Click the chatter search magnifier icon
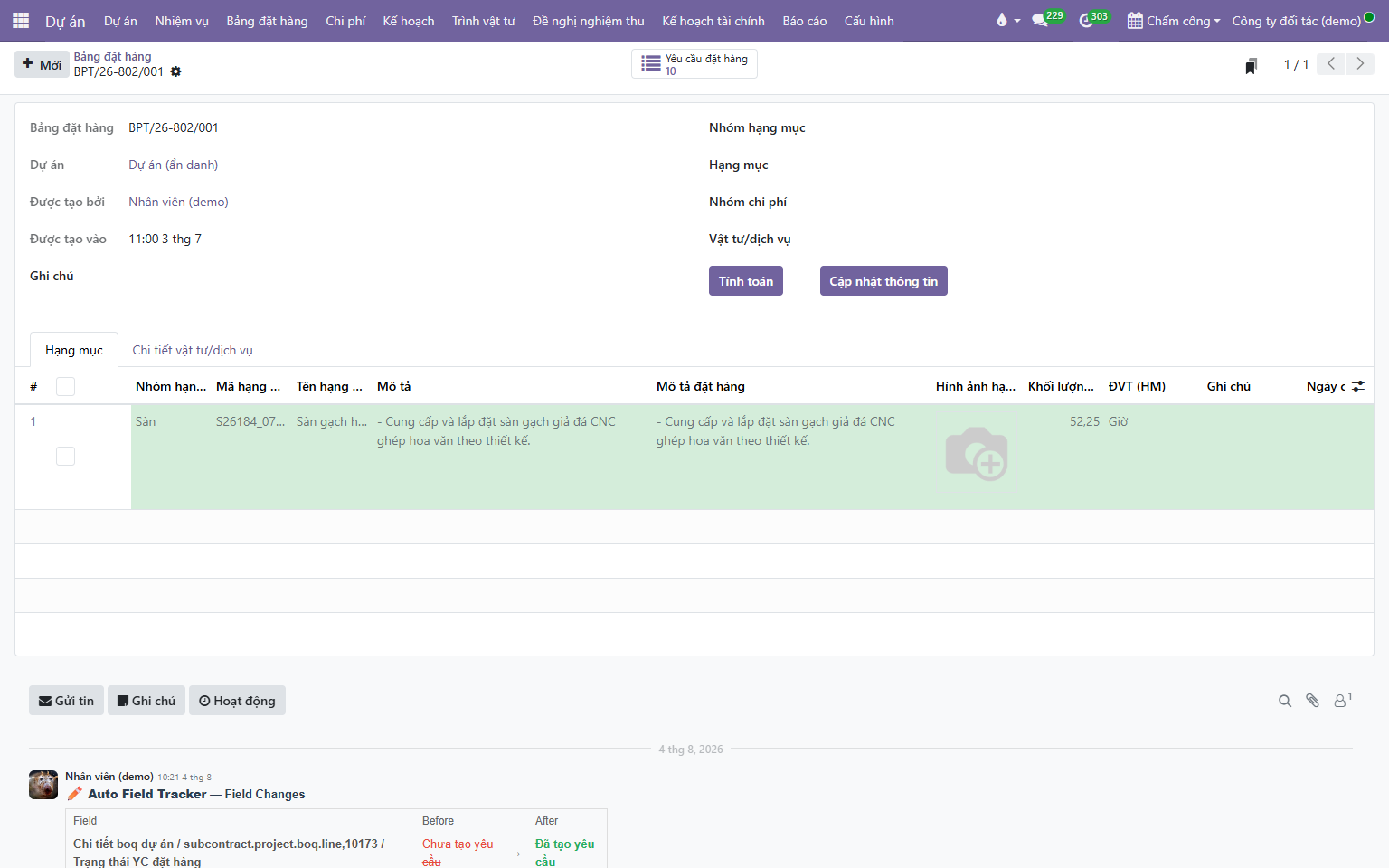This screenshot has width=1389, height=868. point(1285,701)
